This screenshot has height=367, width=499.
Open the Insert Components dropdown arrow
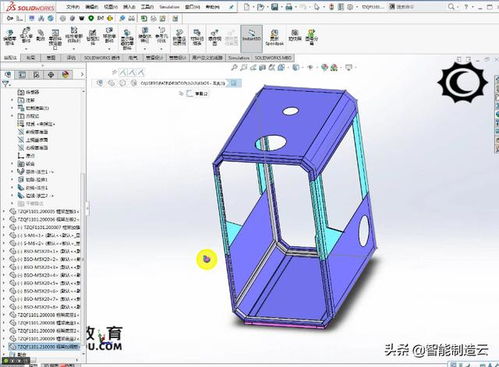tap(26, 49)
